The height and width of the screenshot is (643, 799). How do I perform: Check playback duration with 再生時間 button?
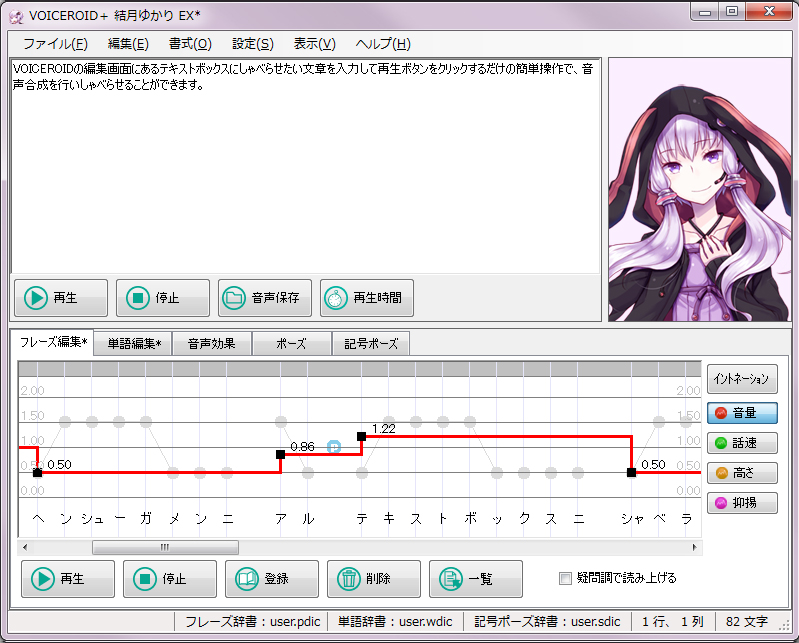(x=366, y=298)
